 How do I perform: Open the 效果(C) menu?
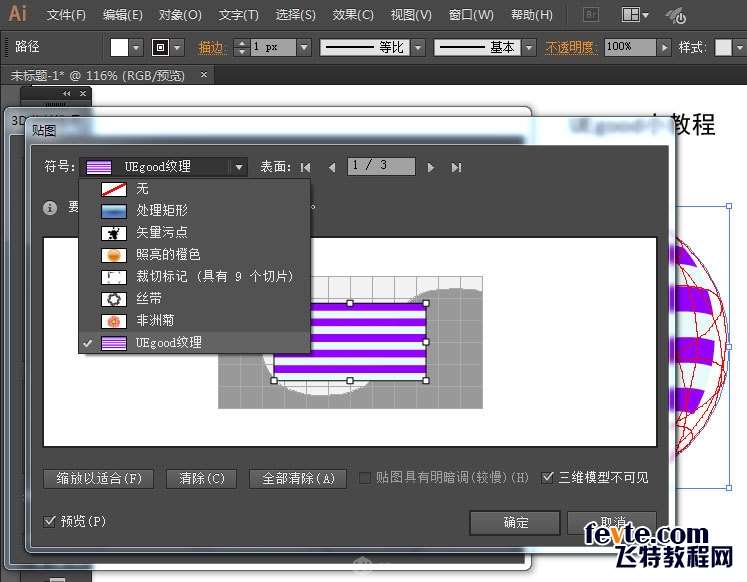[x=353, y=15]
